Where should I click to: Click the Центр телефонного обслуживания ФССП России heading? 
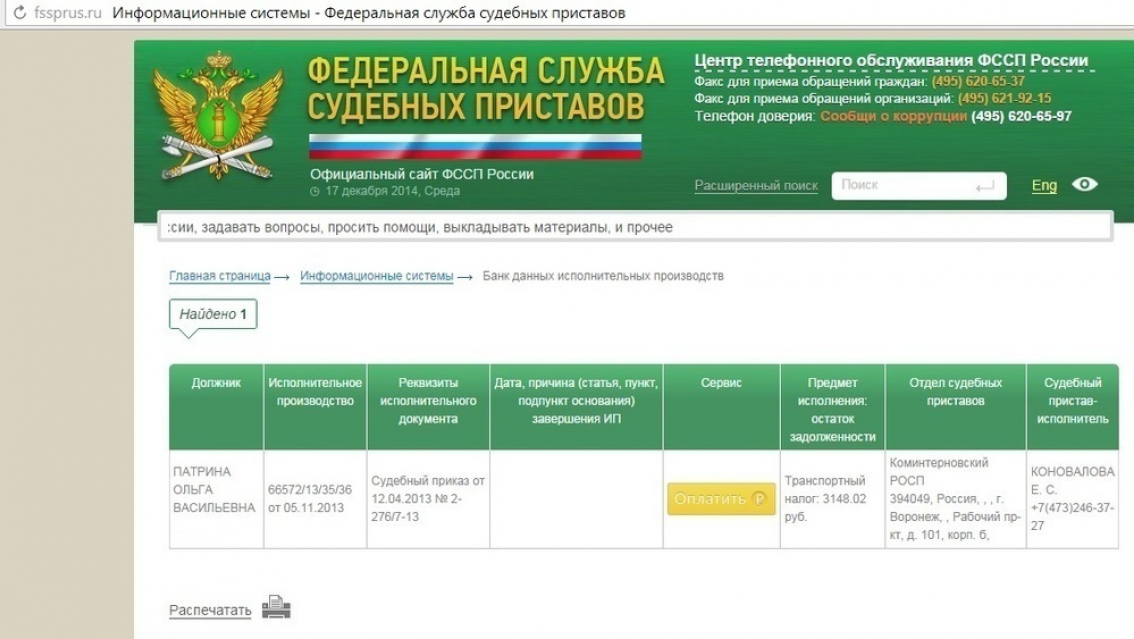point(891,61)
